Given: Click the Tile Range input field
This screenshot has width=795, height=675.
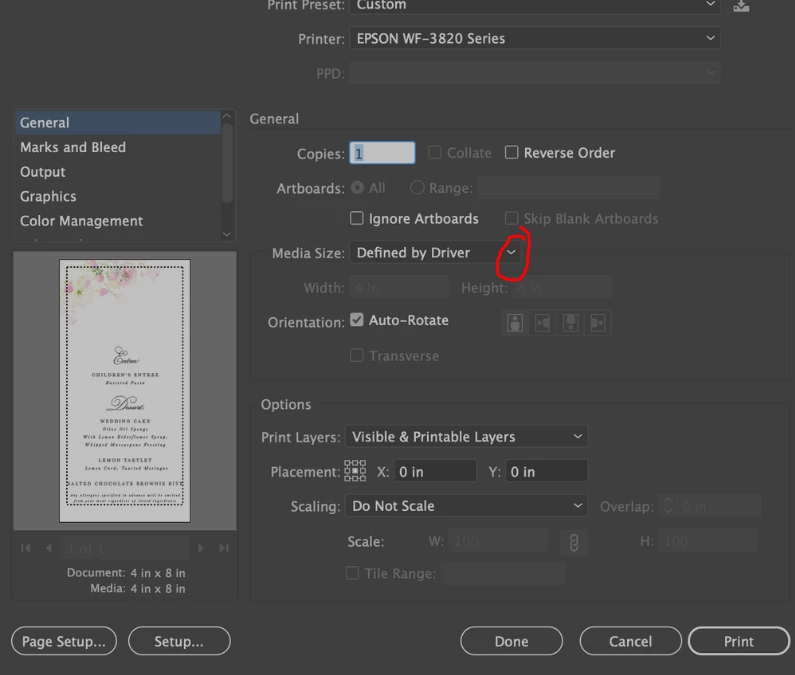Looking at the screenshot, I should [x=503, y=573].
